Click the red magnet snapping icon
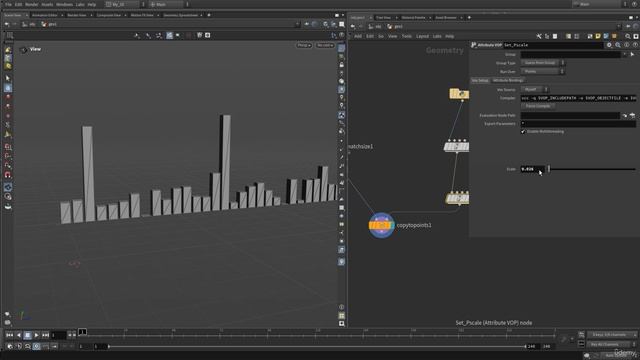 8,175
